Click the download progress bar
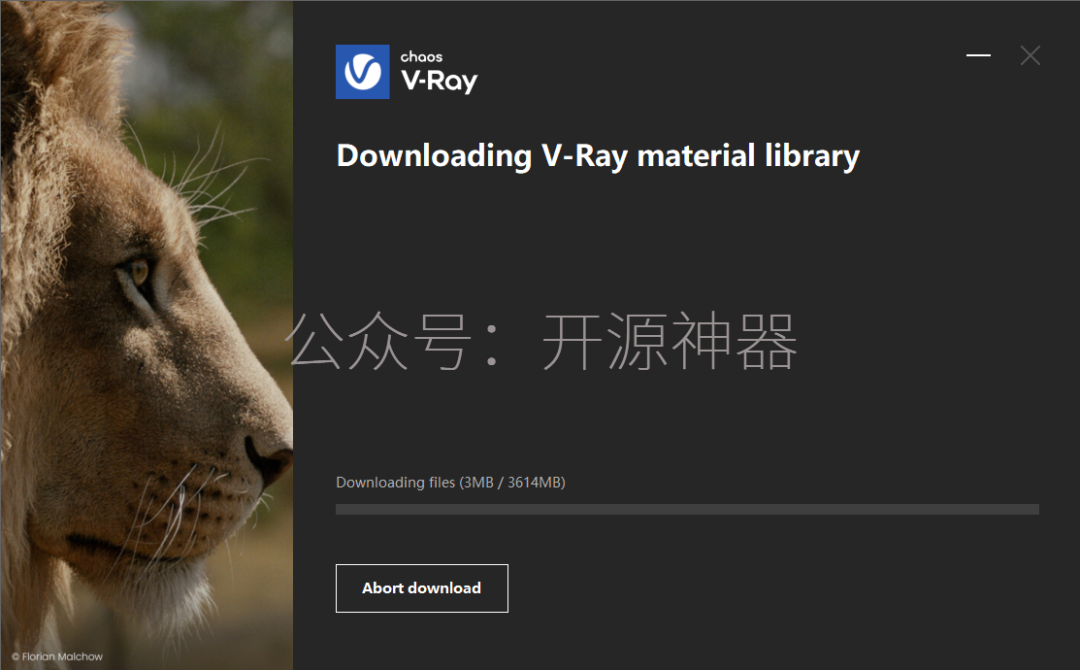The width and height of the screenshot is (1080, 670). click(687, 509)
